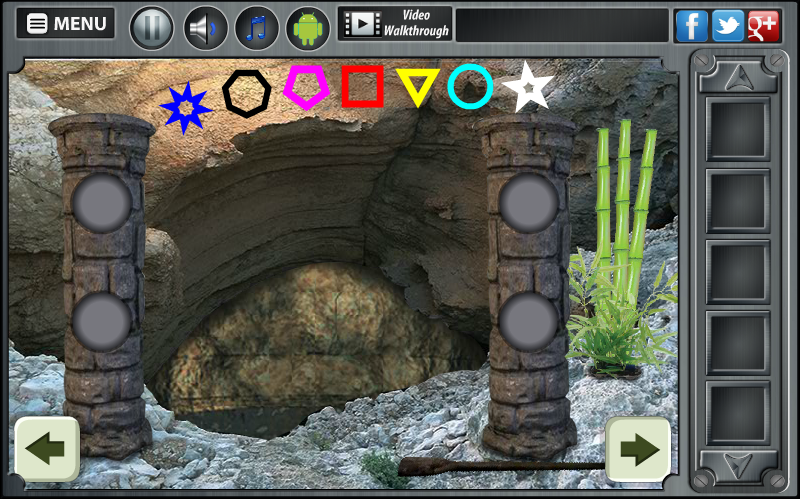Share on Google Plus

point(763,26)
